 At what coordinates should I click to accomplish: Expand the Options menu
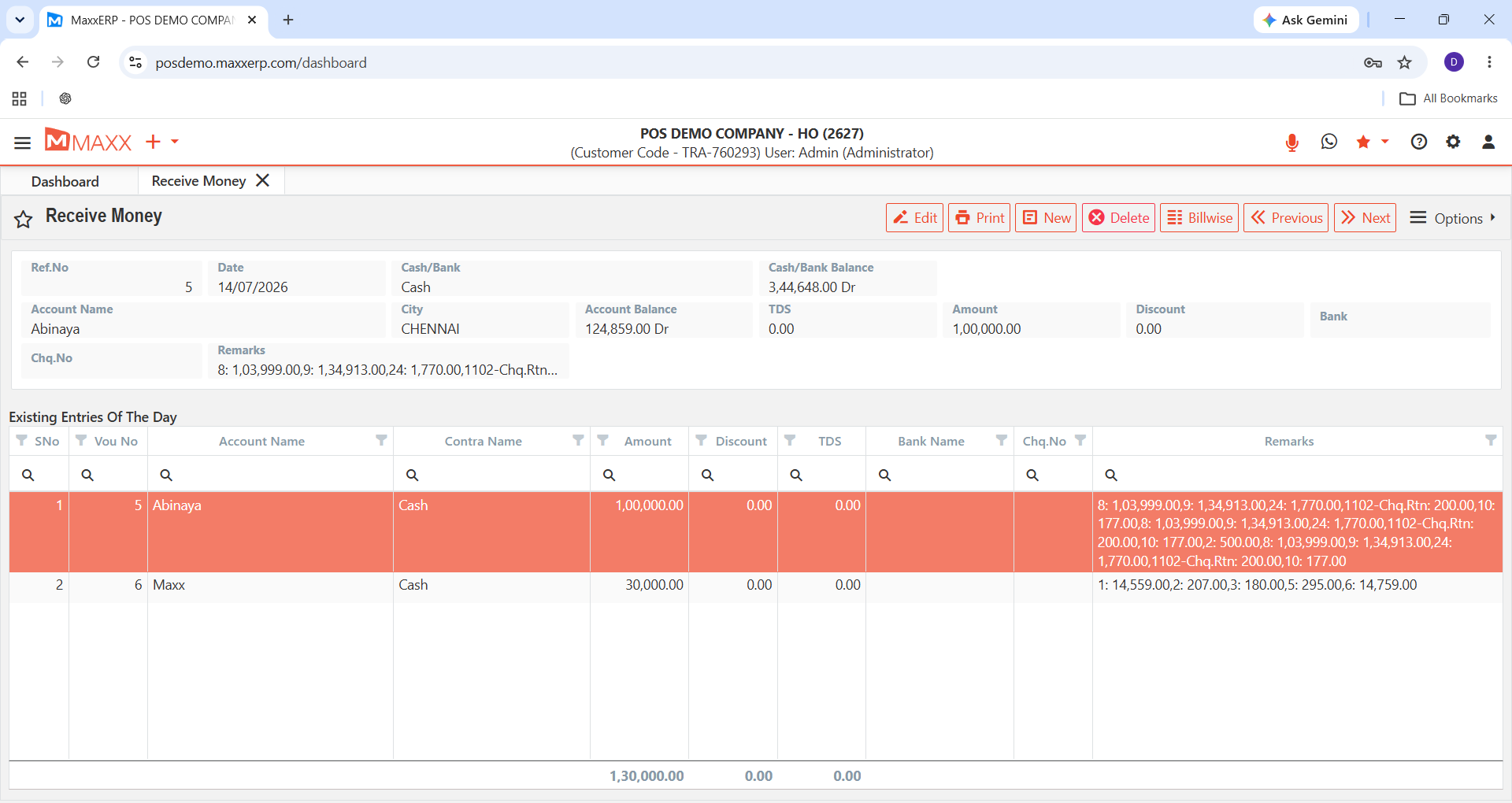click(x=1453, y=218)
